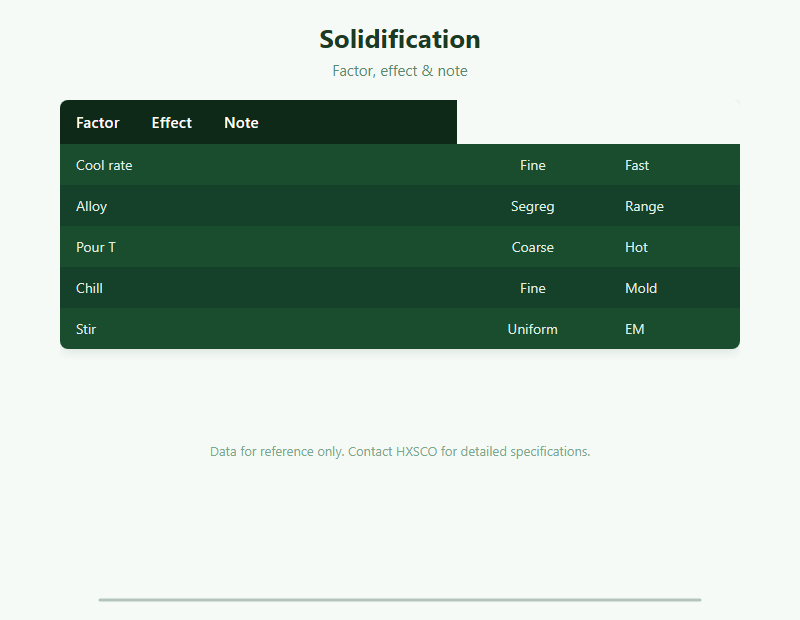Select the Factor column header
This screenshot has width=800, height=620.
(x=97, y=122)
